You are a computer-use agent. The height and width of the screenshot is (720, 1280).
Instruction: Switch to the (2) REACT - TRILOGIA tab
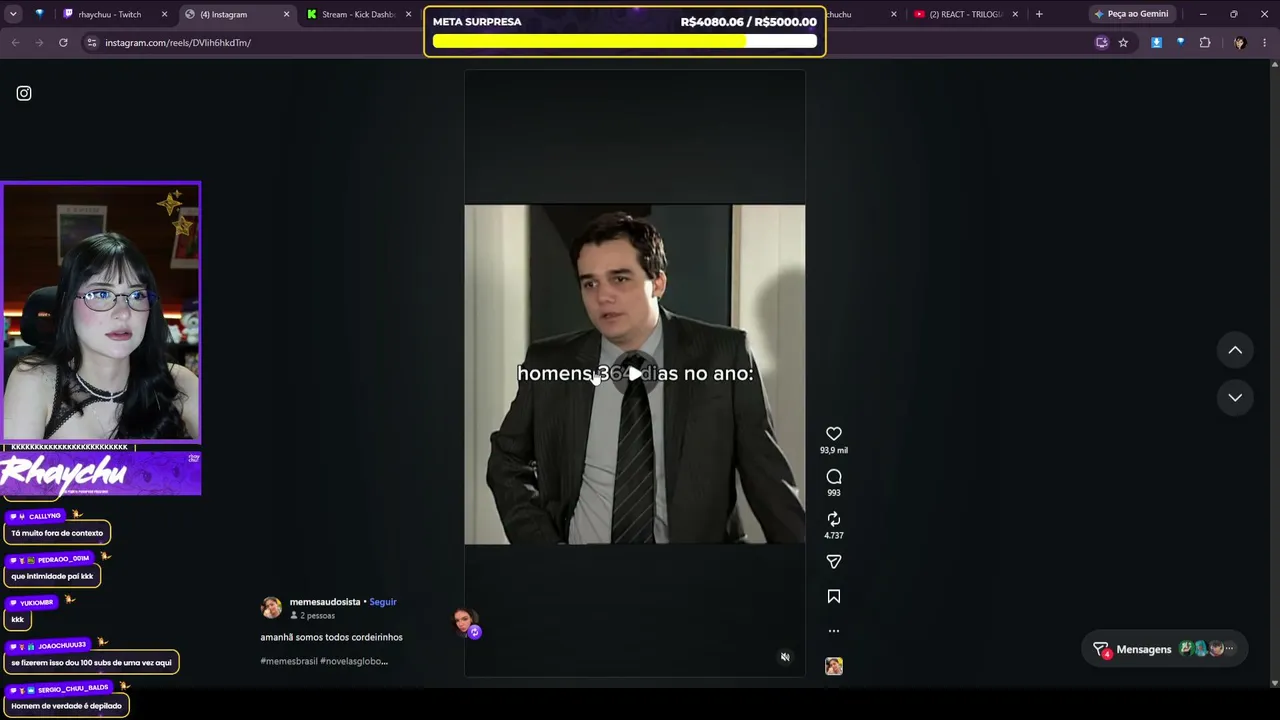pyautogui.click(x=965, y=14)
